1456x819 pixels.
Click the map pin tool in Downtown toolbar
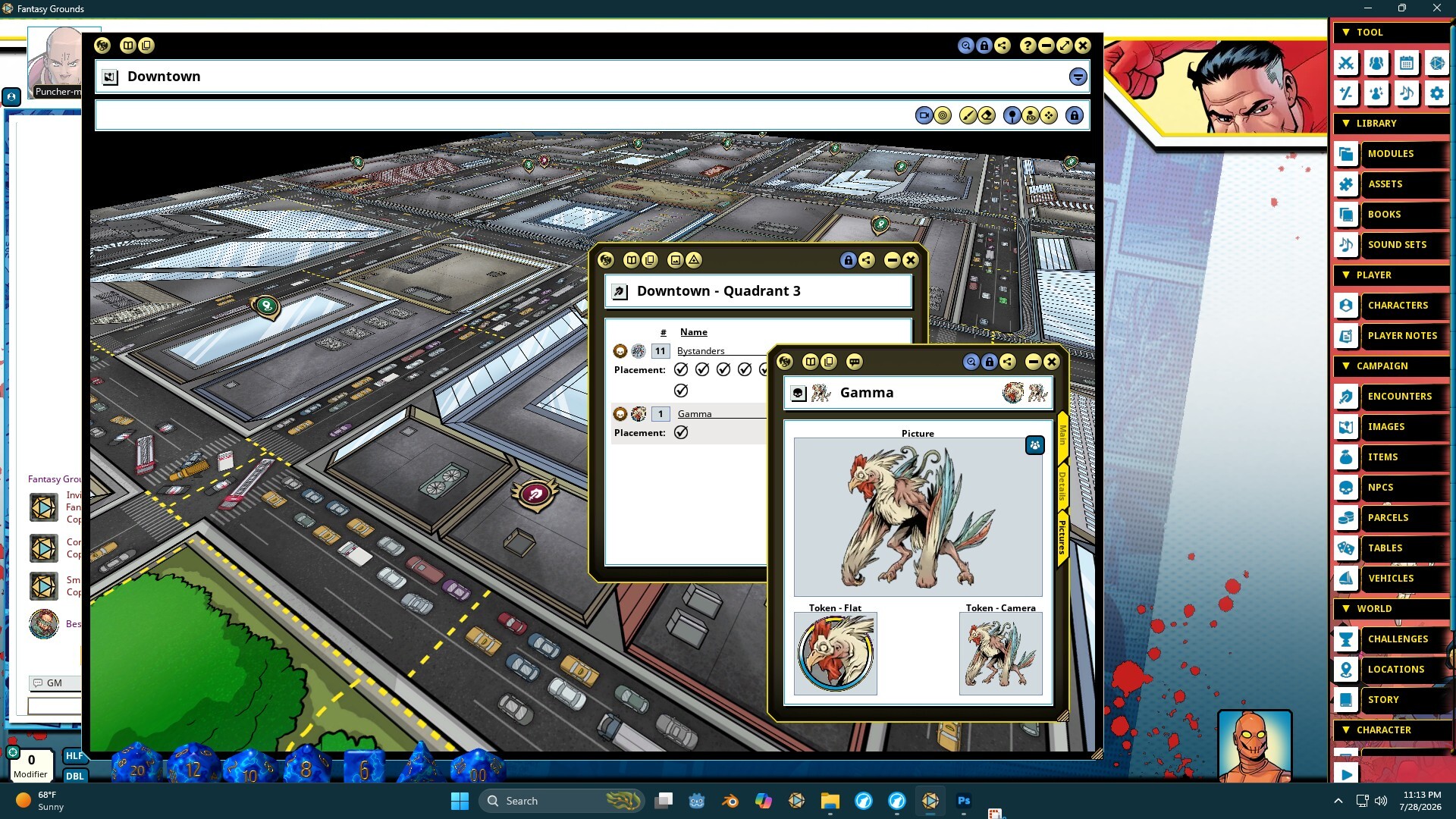click(x=1012, y=115)
